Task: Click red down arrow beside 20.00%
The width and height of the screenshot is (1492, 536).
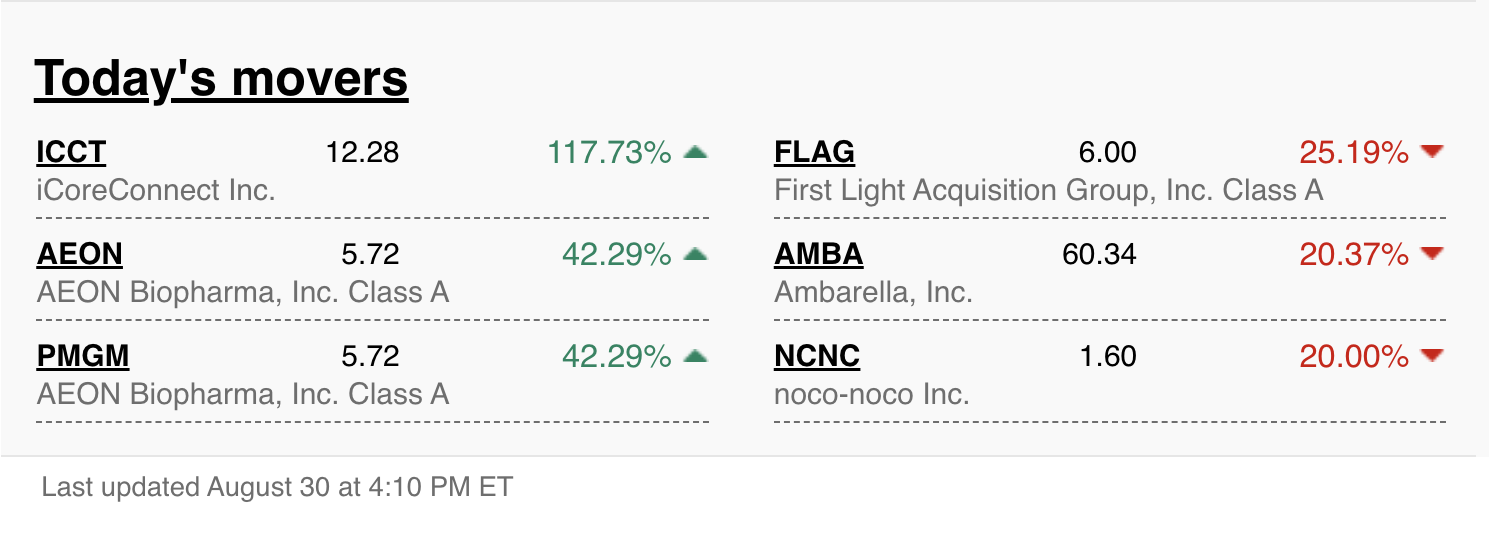Action: pyautogui.click(x=1432, y=355)
